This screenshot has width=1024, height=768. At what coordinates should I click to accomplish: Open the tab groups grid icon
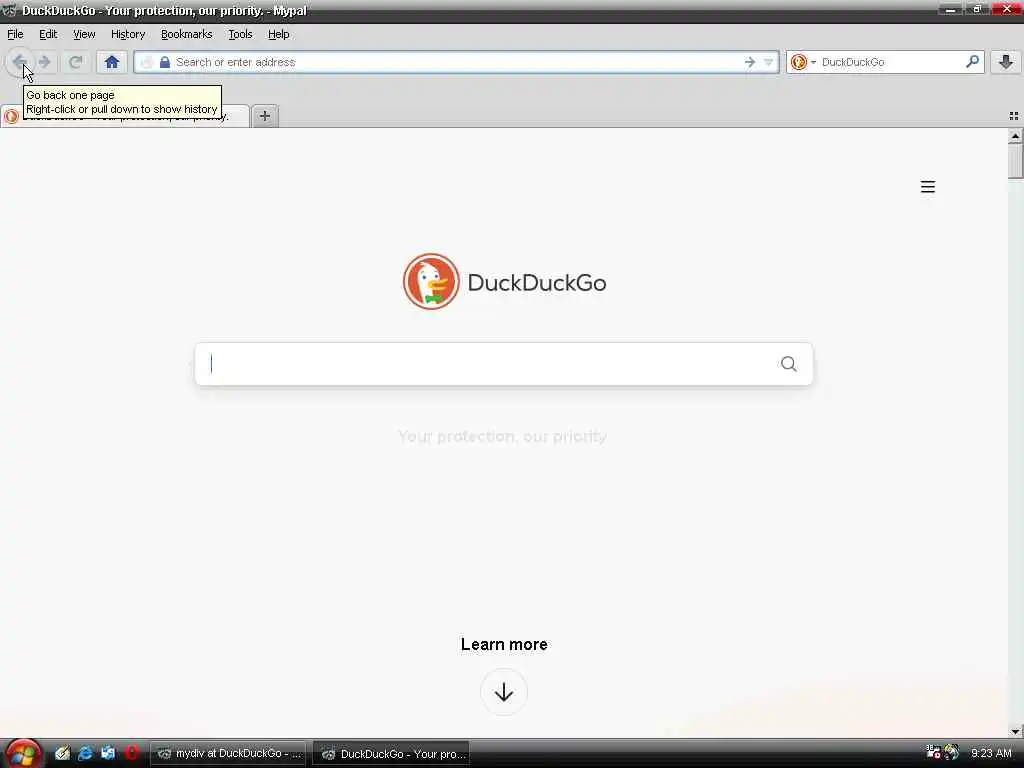[1014, 116]
